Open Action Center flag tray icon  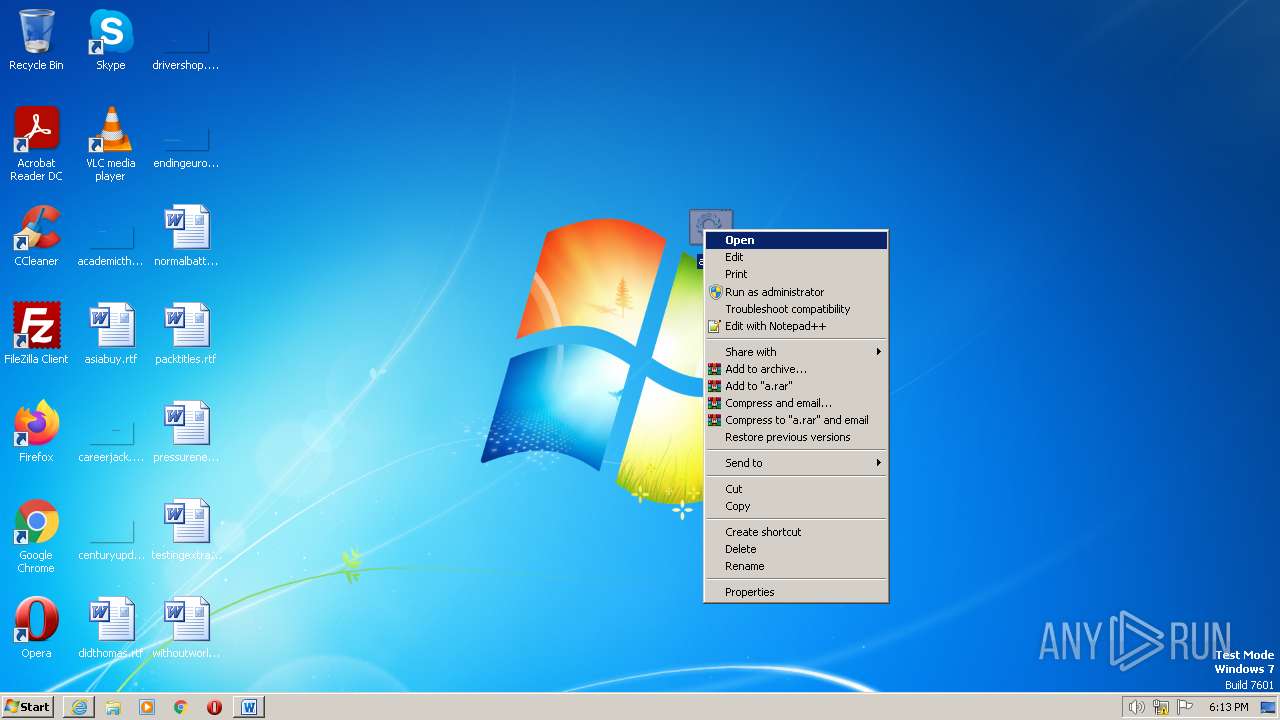pos(1186,707)
